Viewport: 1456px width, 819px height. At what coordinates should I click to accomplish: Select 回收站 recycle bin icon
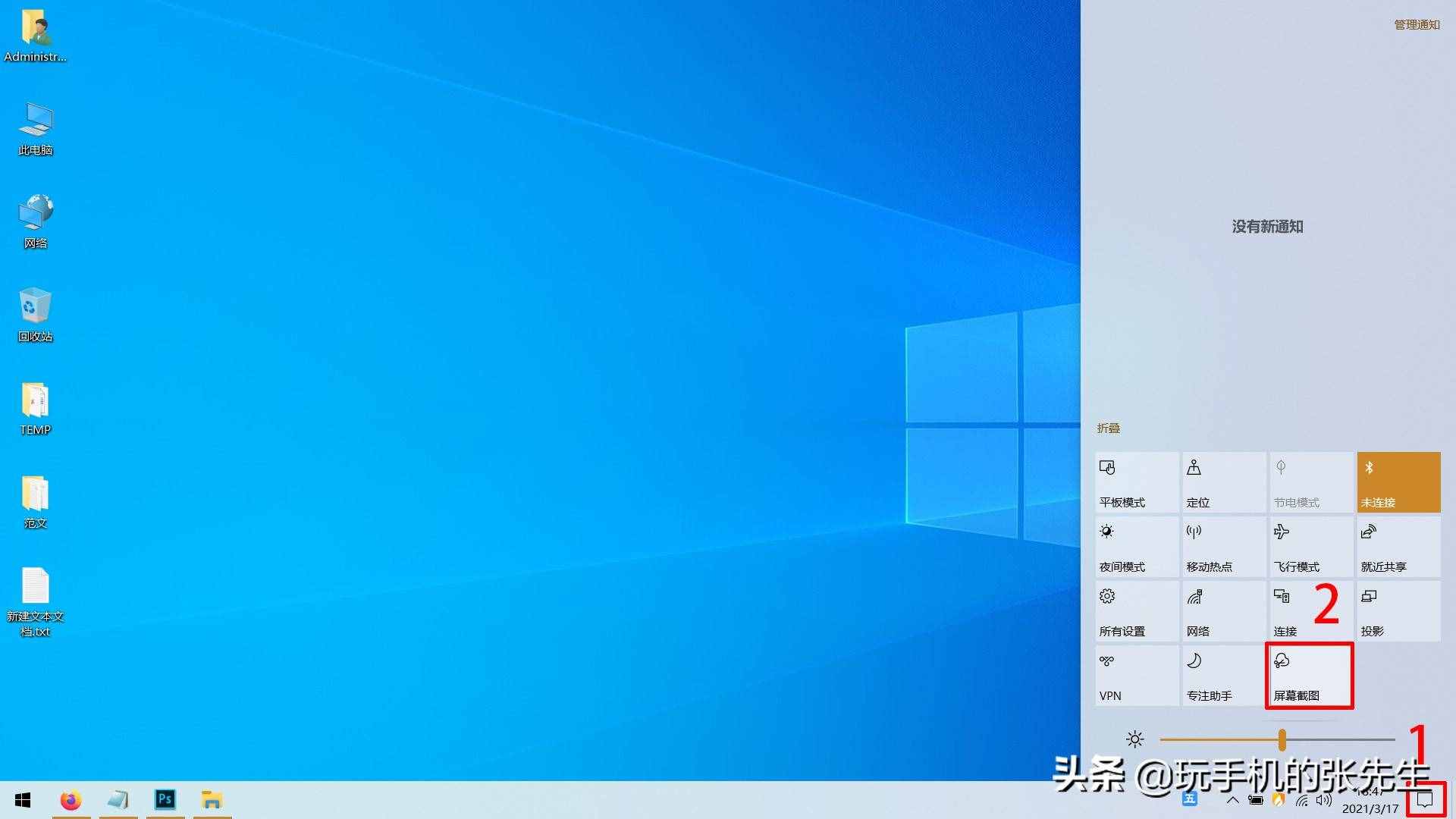[35, 315]
